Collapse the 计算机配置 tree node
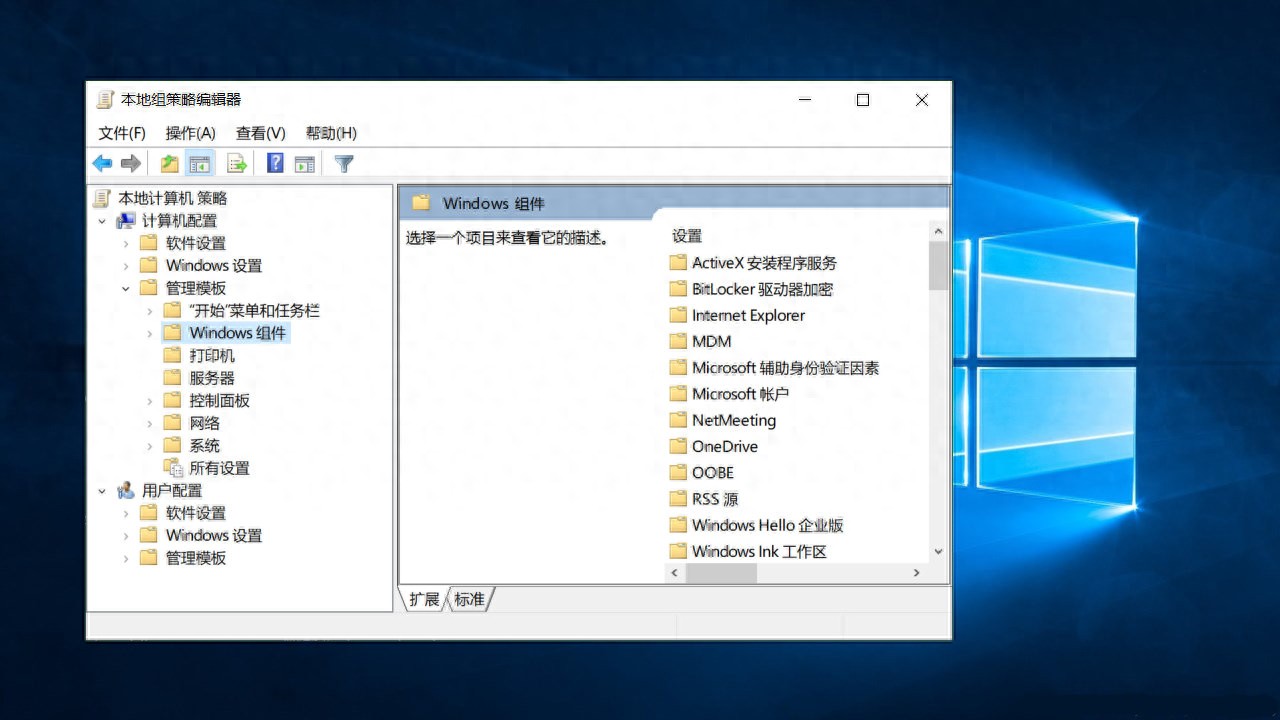The width and height of the screenshot is (1280, 720). click(x=102, y=221)
